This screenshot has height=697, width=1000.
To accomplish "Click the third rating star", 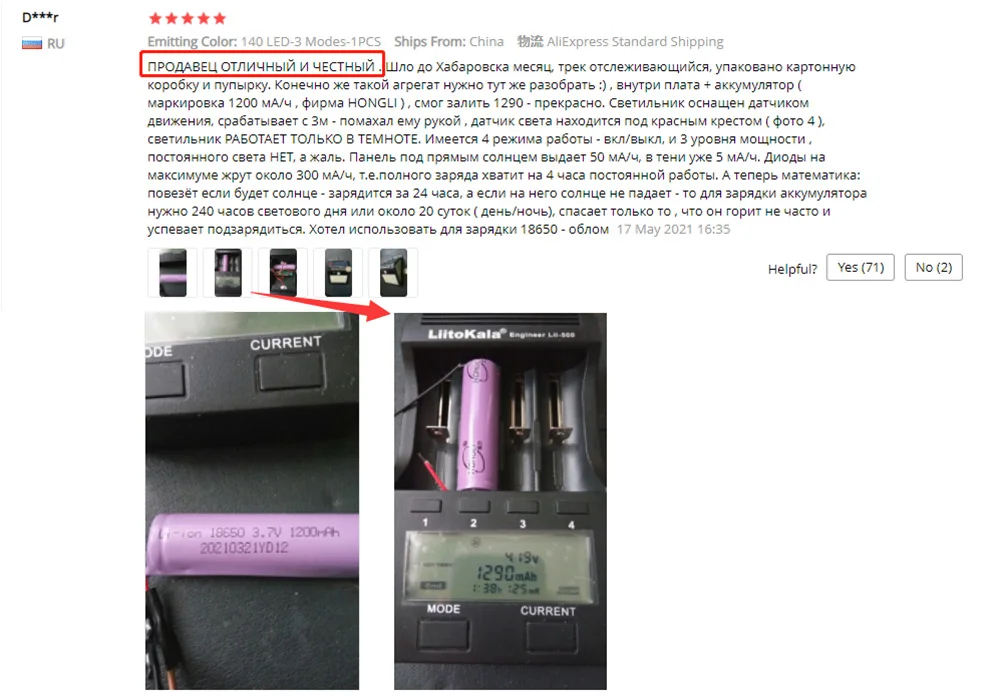I will click(188, 18).
